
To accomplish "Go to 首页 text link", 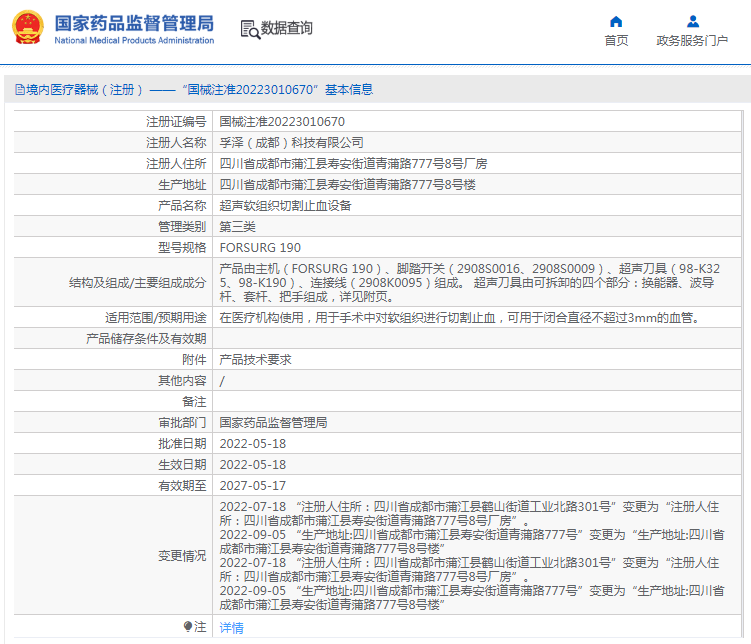I will (x=616, y=41).
